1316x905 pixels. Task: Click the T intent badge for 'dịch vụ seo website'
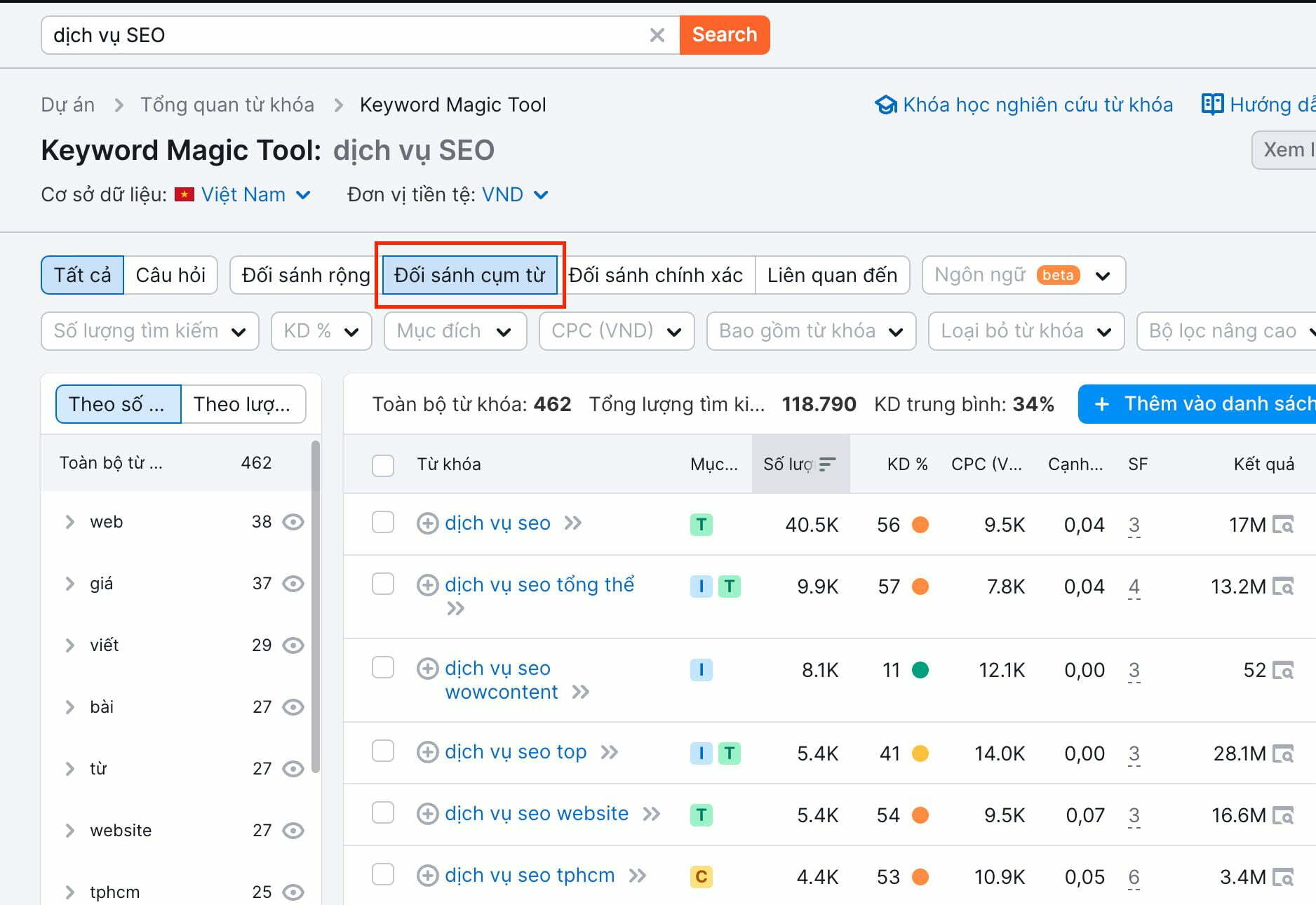pos(701,814)
